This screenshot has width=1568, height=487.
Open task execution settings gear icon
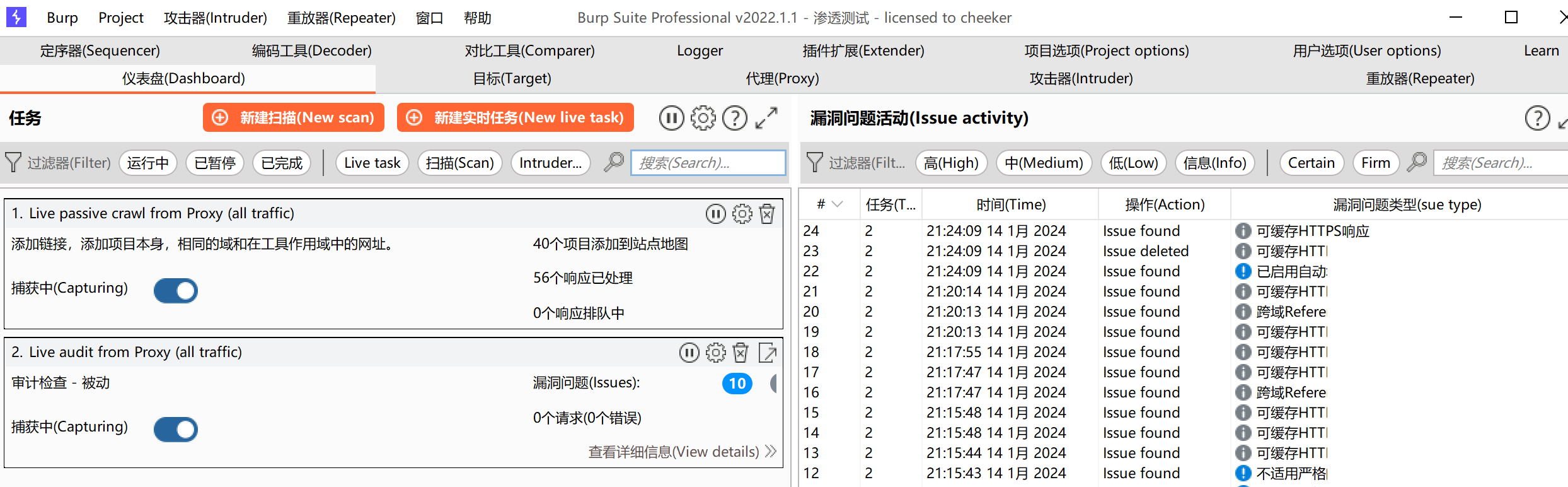[x=703, y=118]
